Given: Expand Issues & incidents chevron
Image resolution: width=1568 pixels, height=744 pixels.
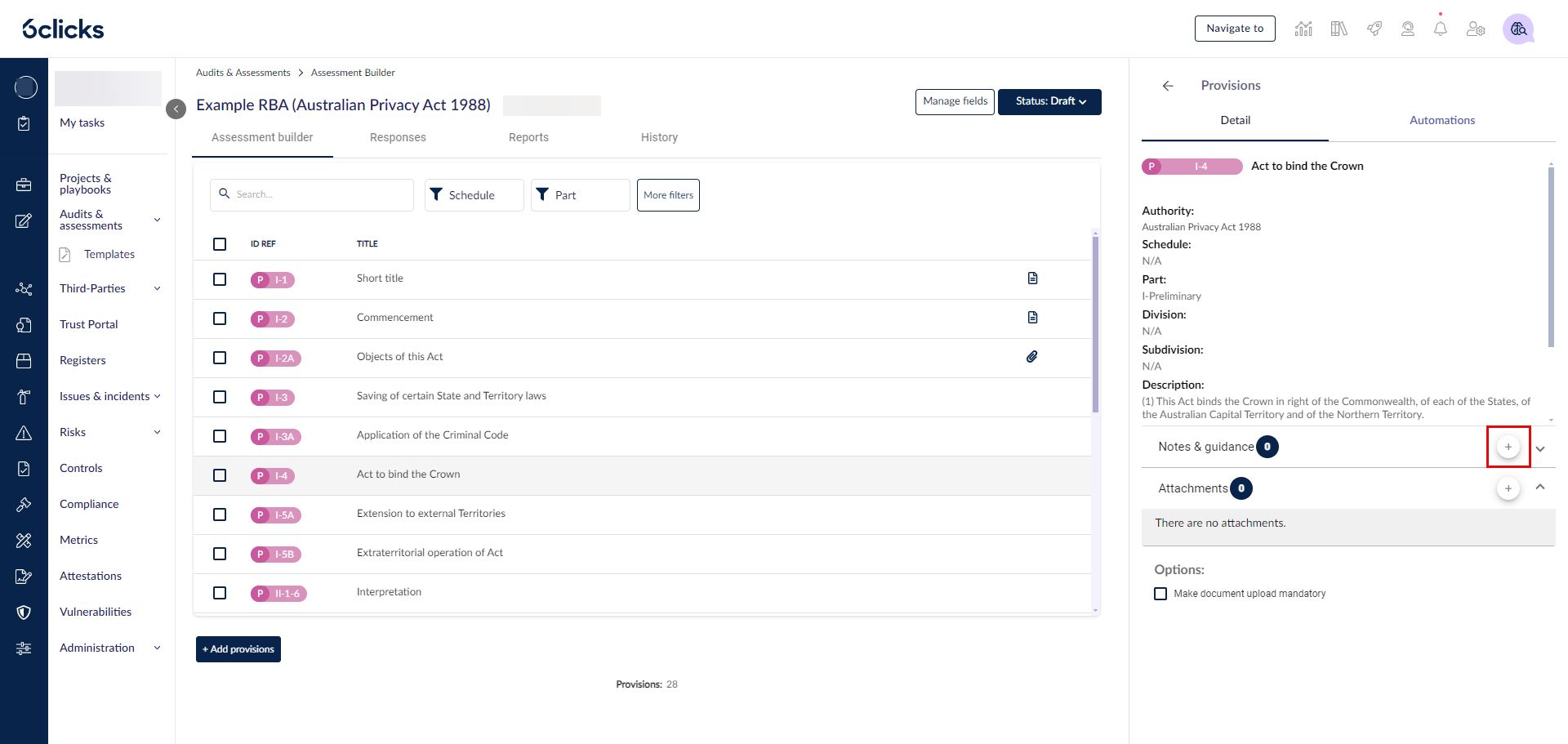Looking at the screenshot, I should pos(158,396).
